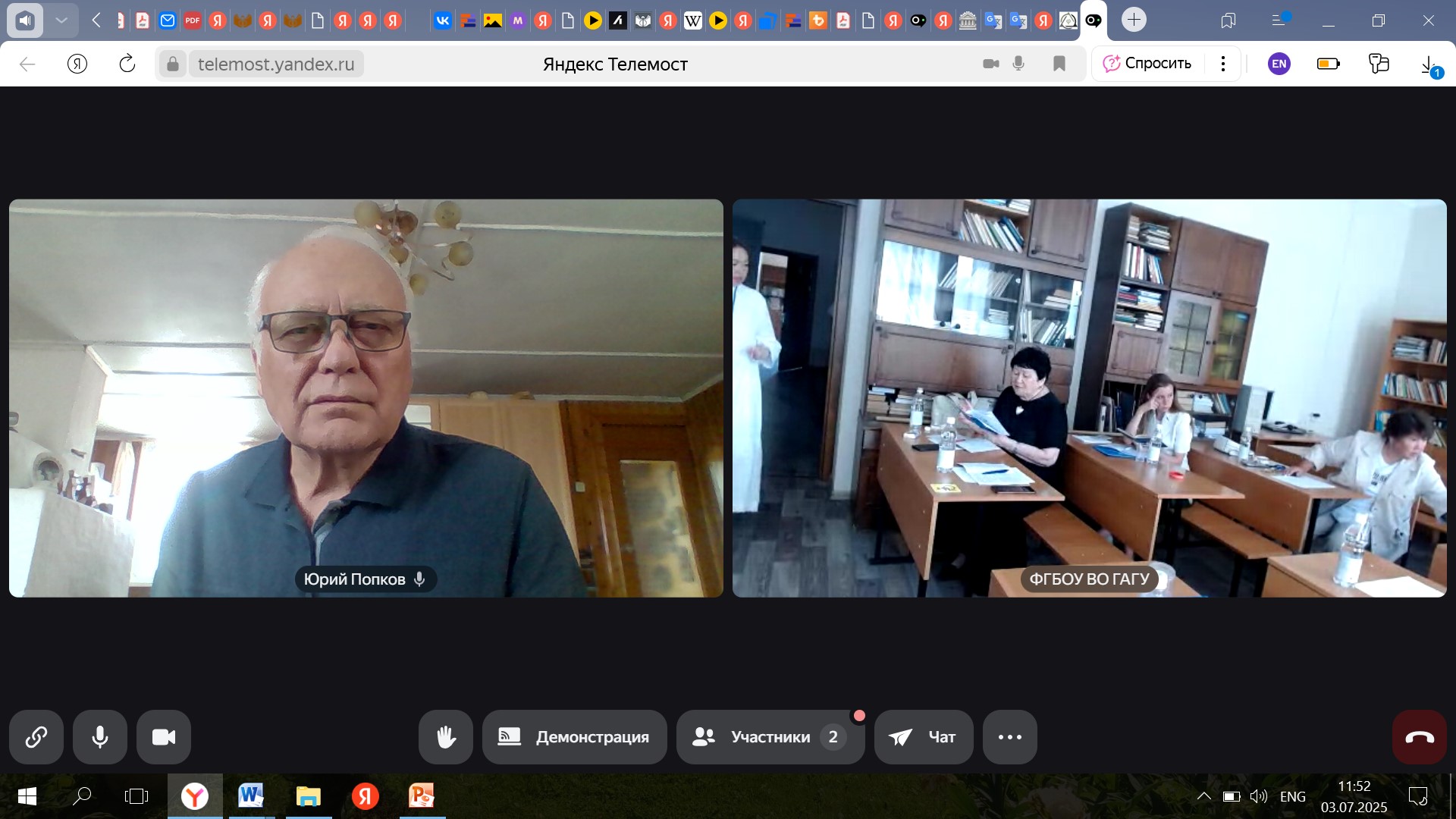Open a new browser tab
The image size is (1456, 819).
[1134, 20]
